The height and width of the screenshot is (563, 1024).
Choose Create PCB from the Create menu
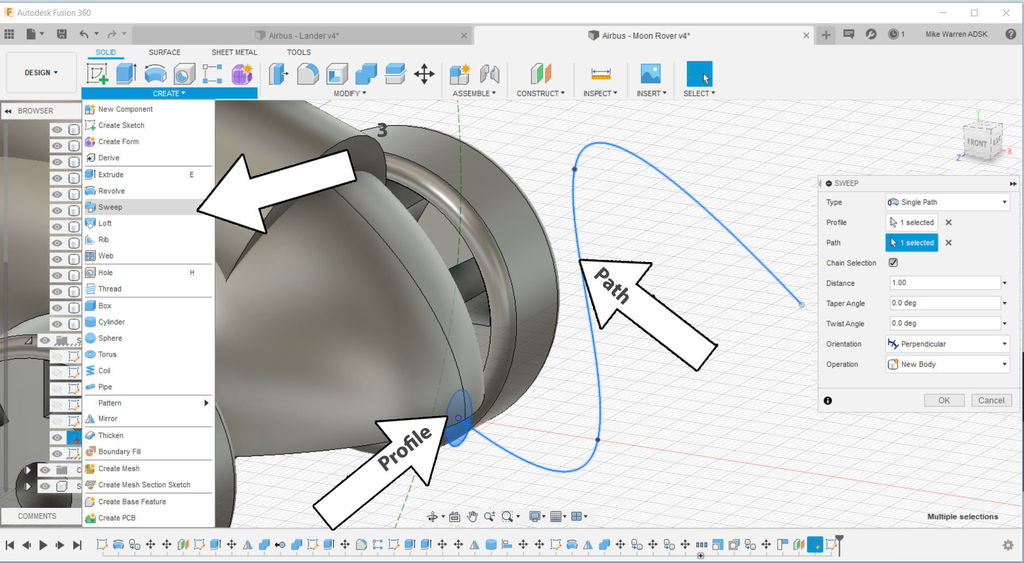[148, 518]
